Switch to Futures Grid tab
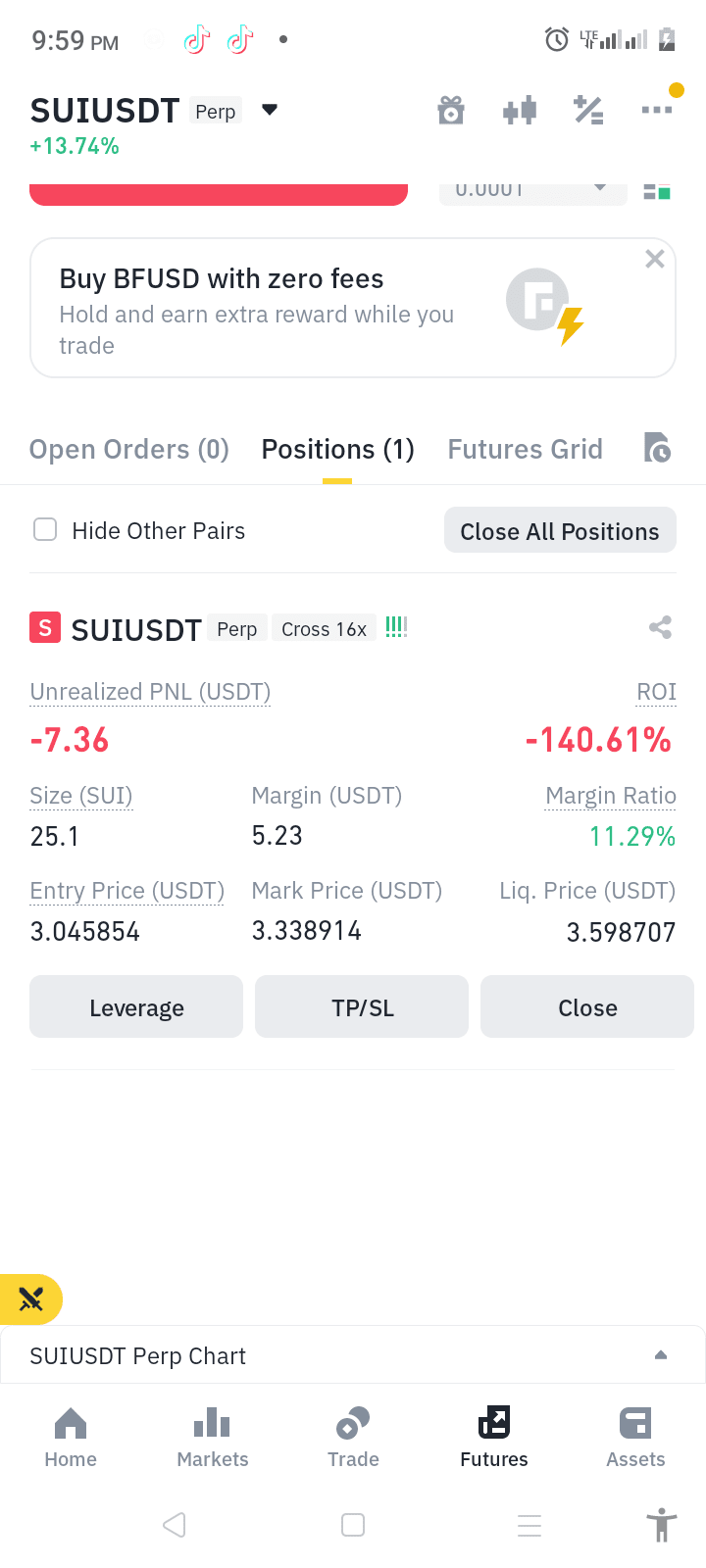This screenshot has width=706, height=1568. click(x=525, y=450)
